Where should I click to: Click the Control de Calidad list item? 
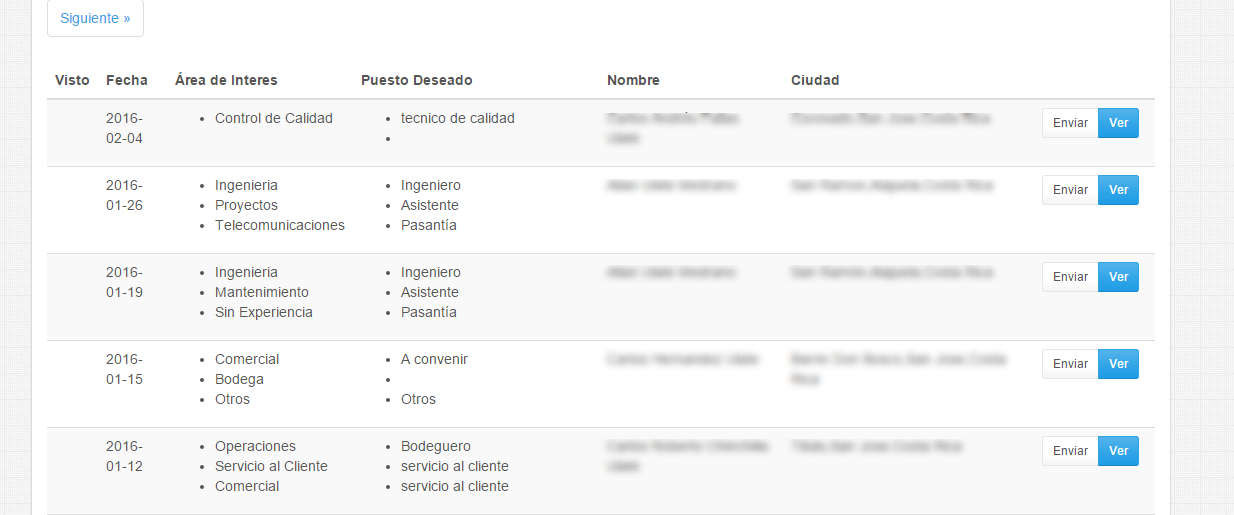[x=273, y=118]
